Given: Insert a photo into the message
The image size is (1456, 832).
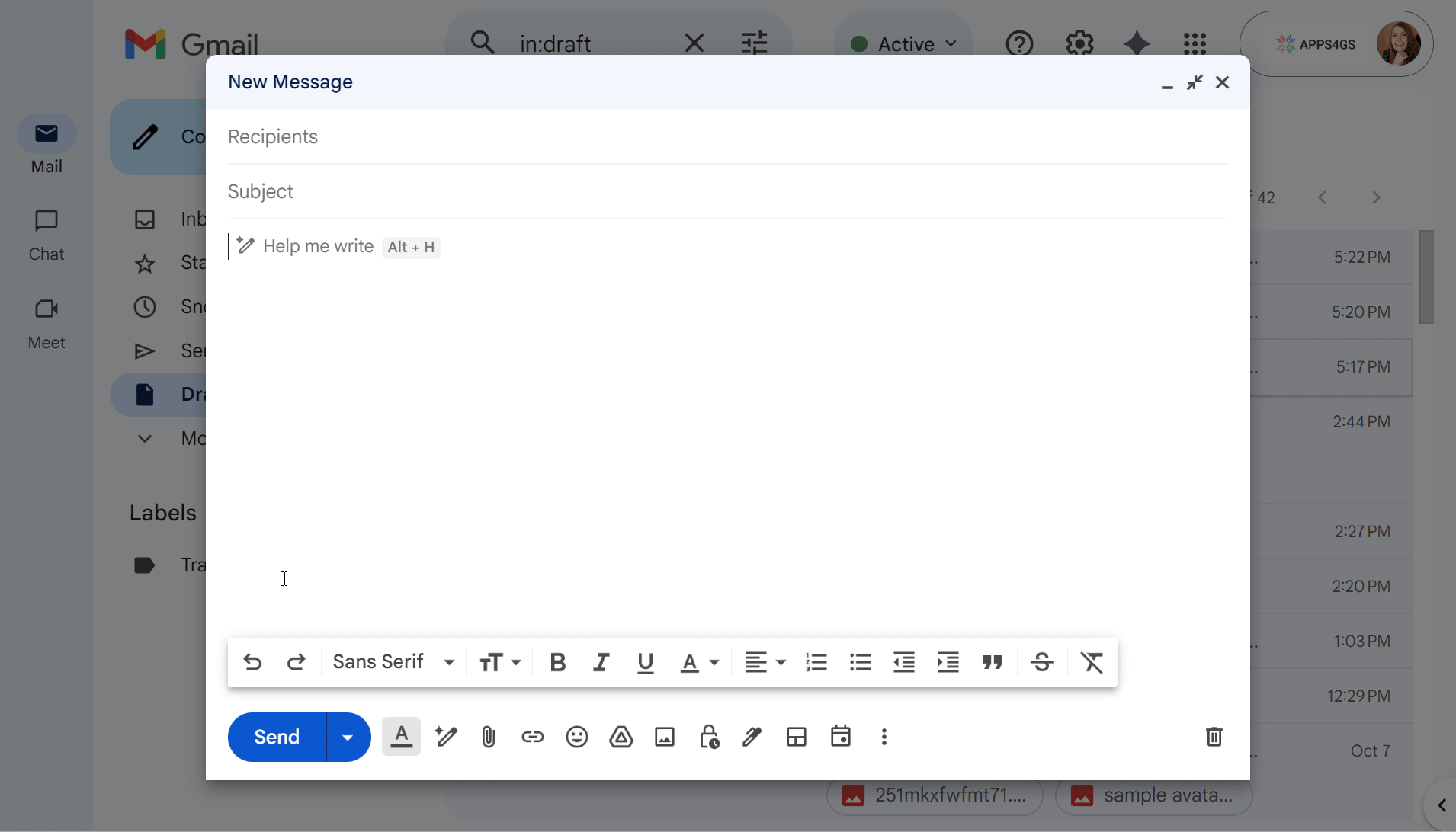Looking at the screenshot, I should pos(665,737).
